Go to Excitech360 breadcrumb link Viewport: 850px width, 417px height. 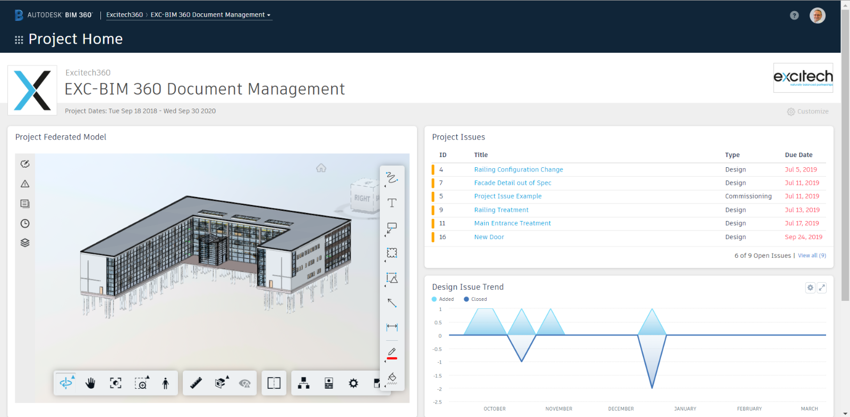(x=125, y=15)
